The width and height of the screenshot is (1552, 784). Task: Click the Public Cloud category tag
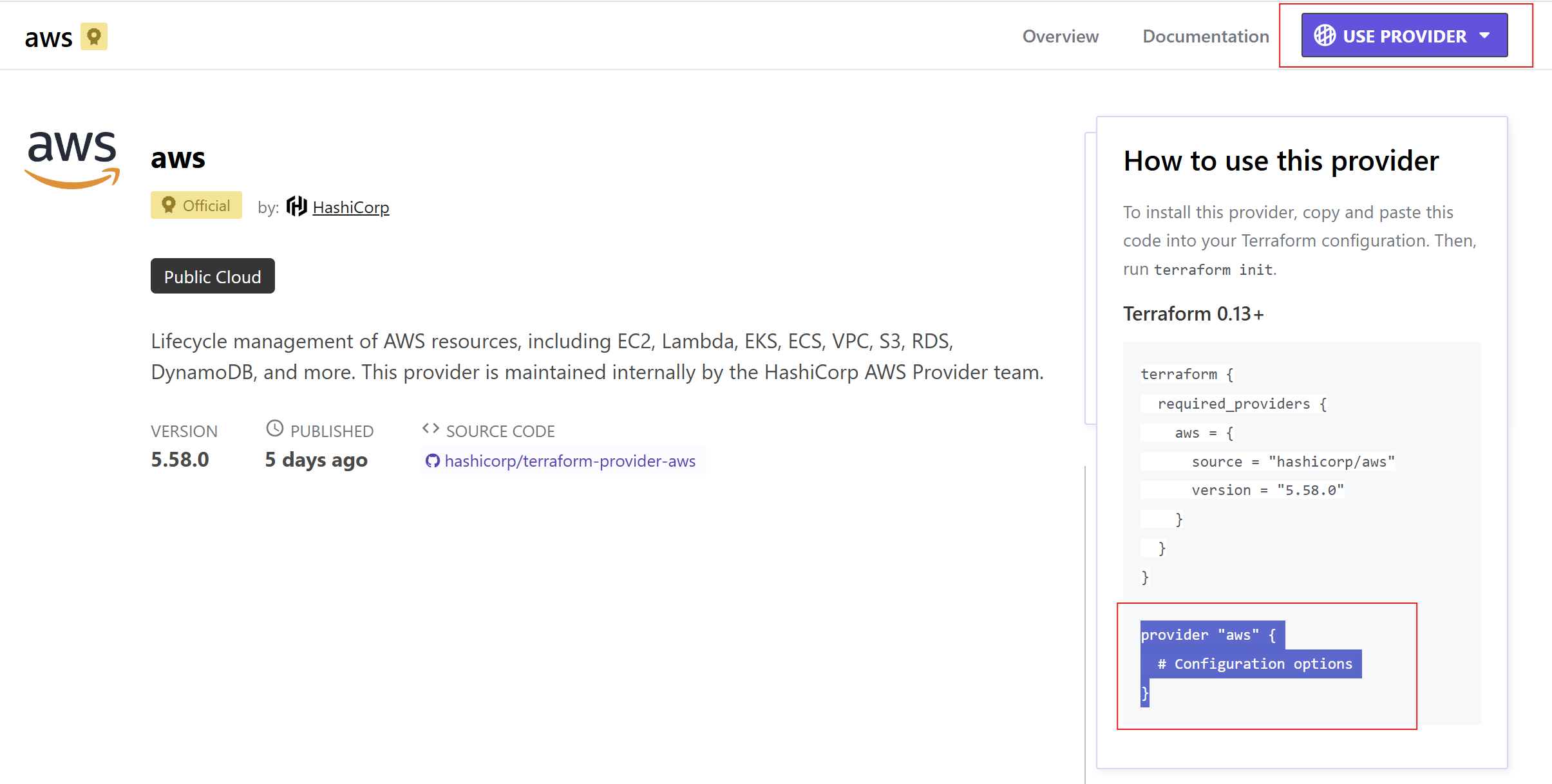(x=213, y=276)
